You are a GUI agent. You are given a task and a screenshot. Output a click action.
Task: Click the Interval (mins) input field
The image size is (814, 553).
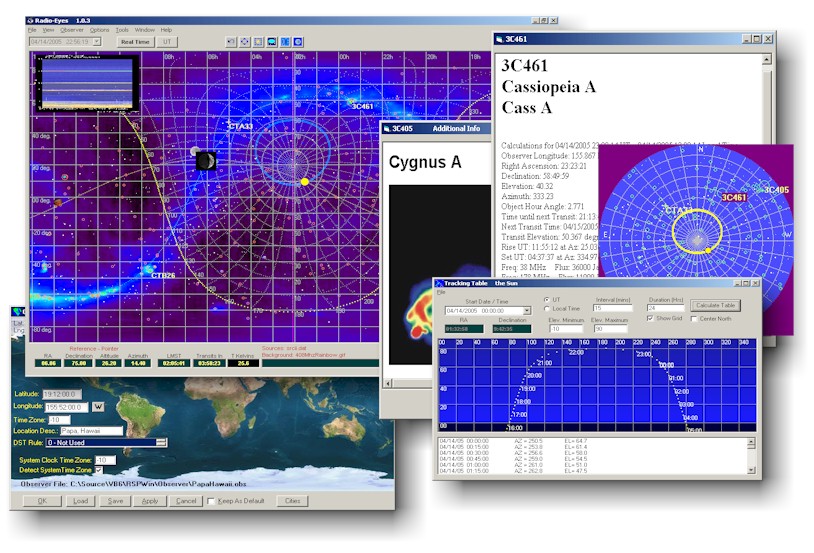(613, 308)
